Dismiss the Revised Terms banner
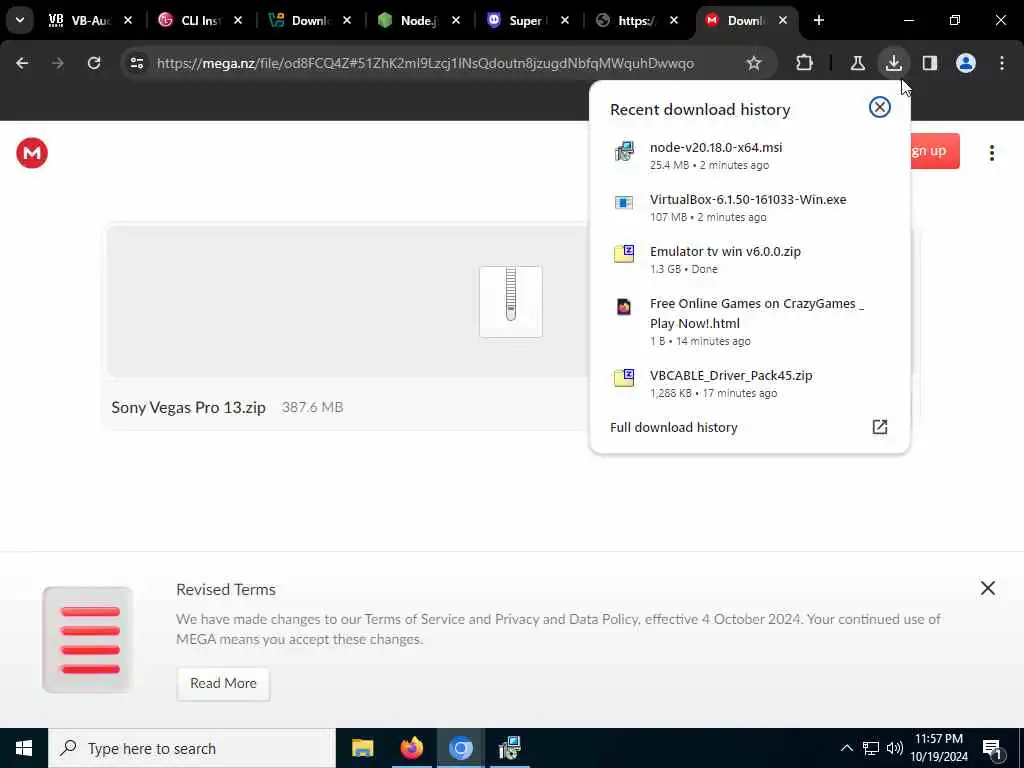The width and height of the screenshot is (1024, 768). click(x=987, y=588)
